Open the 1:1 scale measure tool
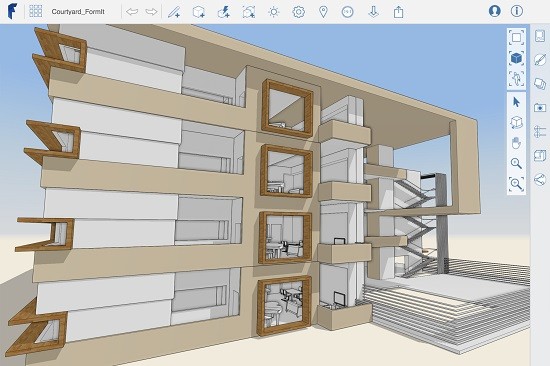The height and width of the screenshot is (366, 550). point(348,12)
